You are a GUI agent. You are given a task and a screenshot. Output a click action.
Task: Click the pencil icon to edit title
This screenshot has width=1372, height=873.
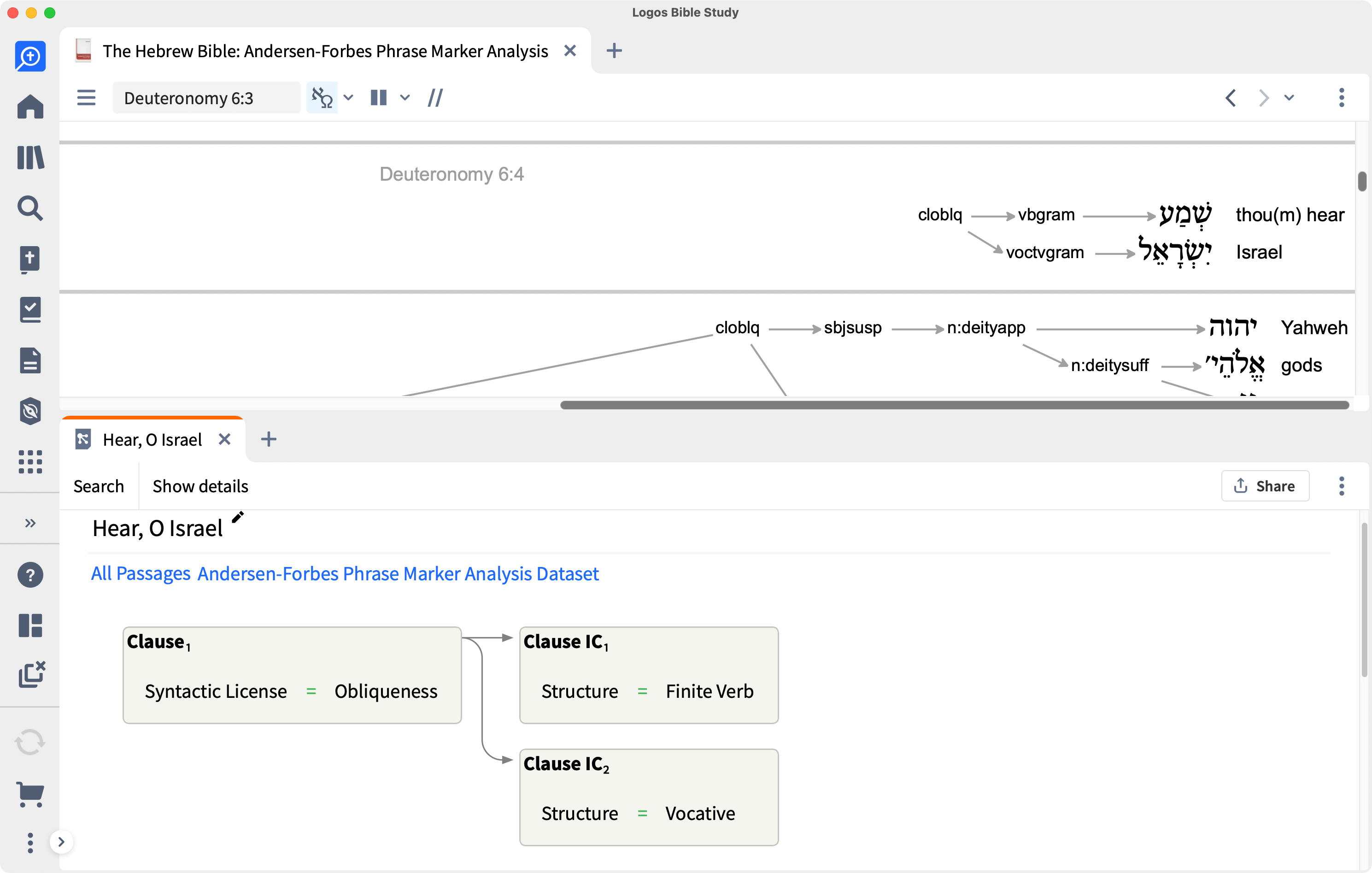coord(238,517)
